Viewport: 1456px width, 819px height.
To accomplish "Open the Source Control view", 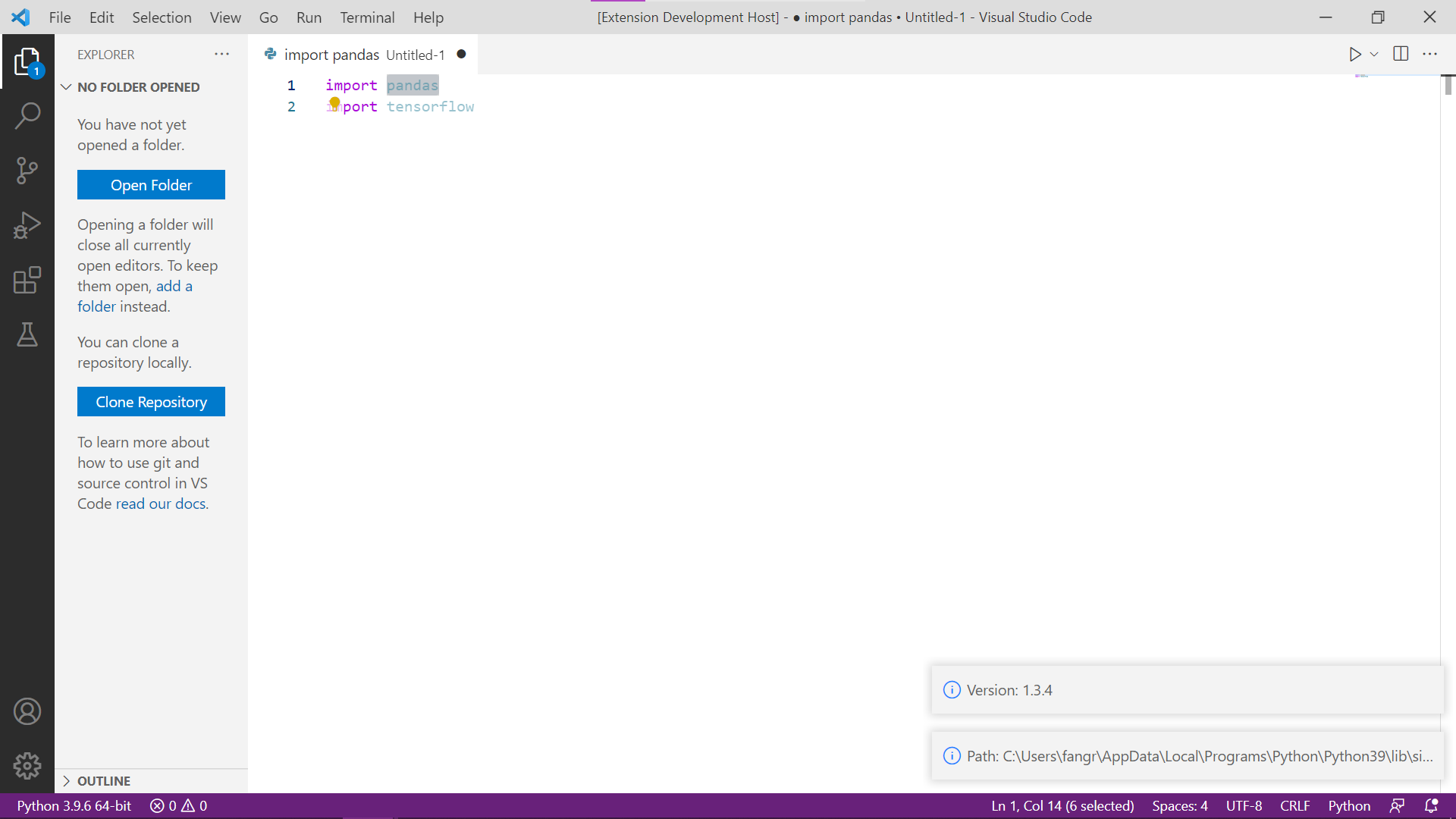I will 27,171.
